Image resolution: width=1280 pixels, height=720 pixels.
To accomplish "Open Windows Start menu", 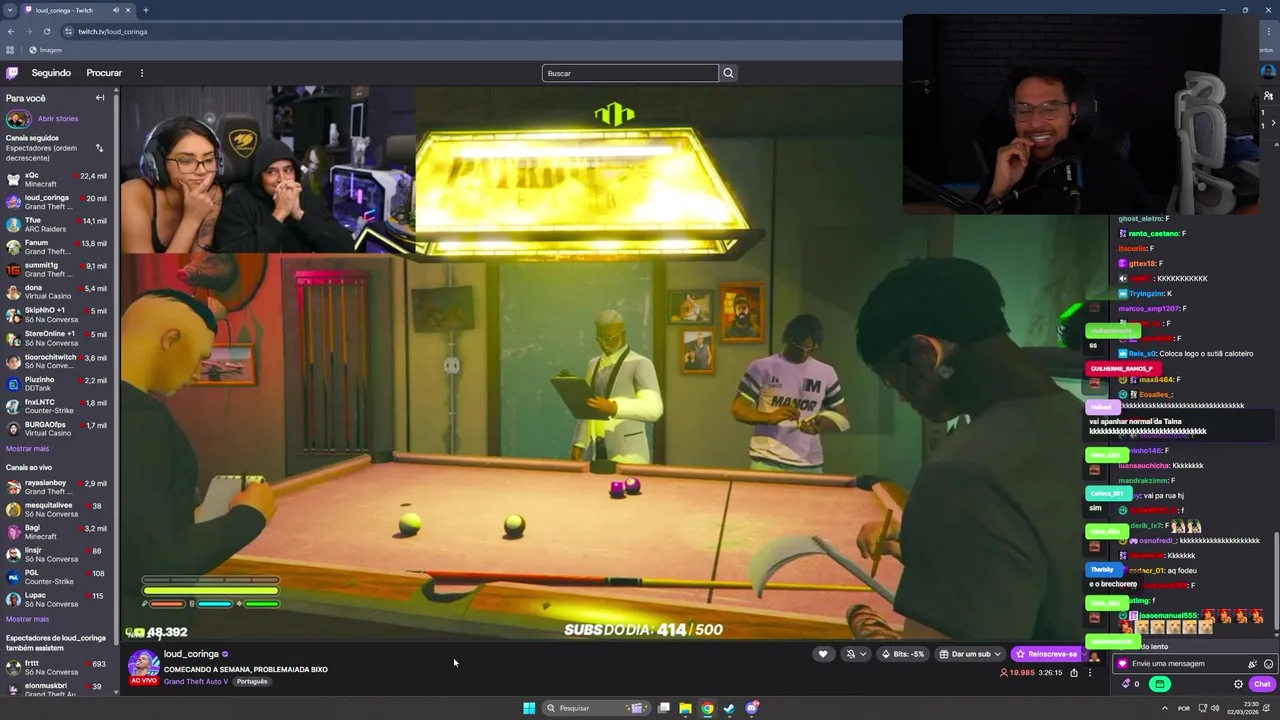I will (x=529, y=708).
